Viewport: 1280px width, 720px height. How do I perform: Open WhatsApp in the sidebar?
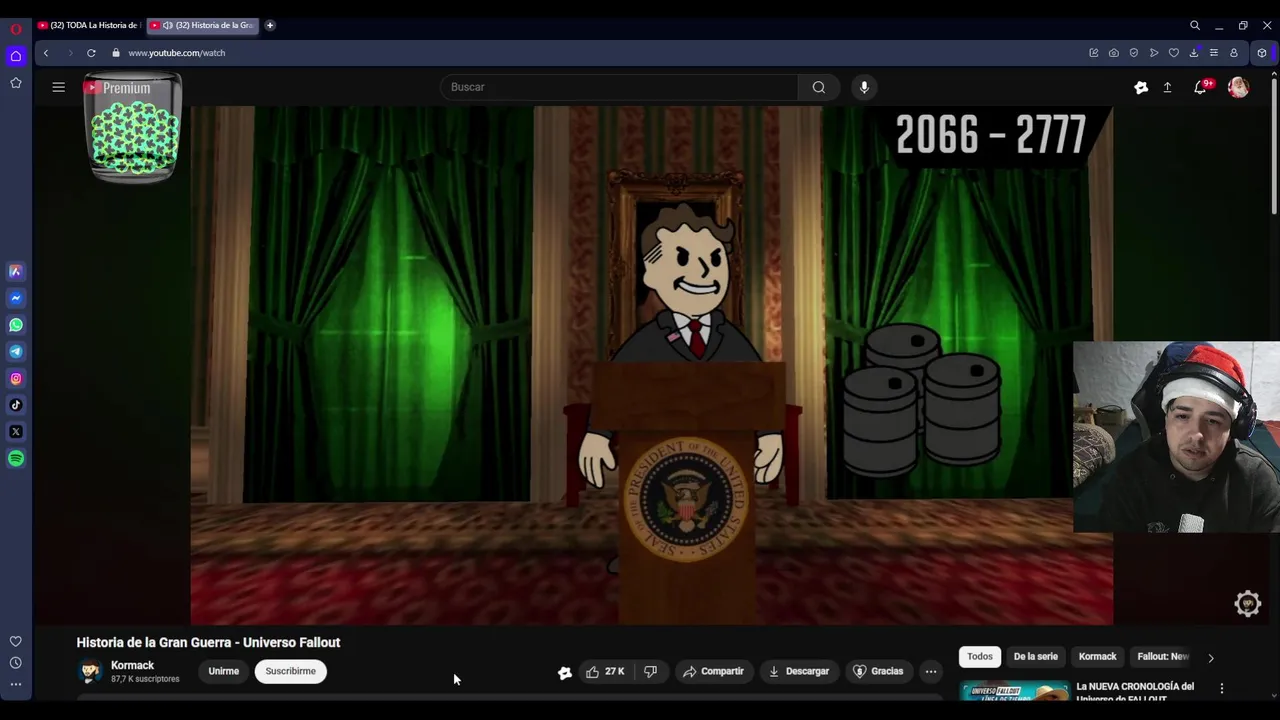click(16, 325)
